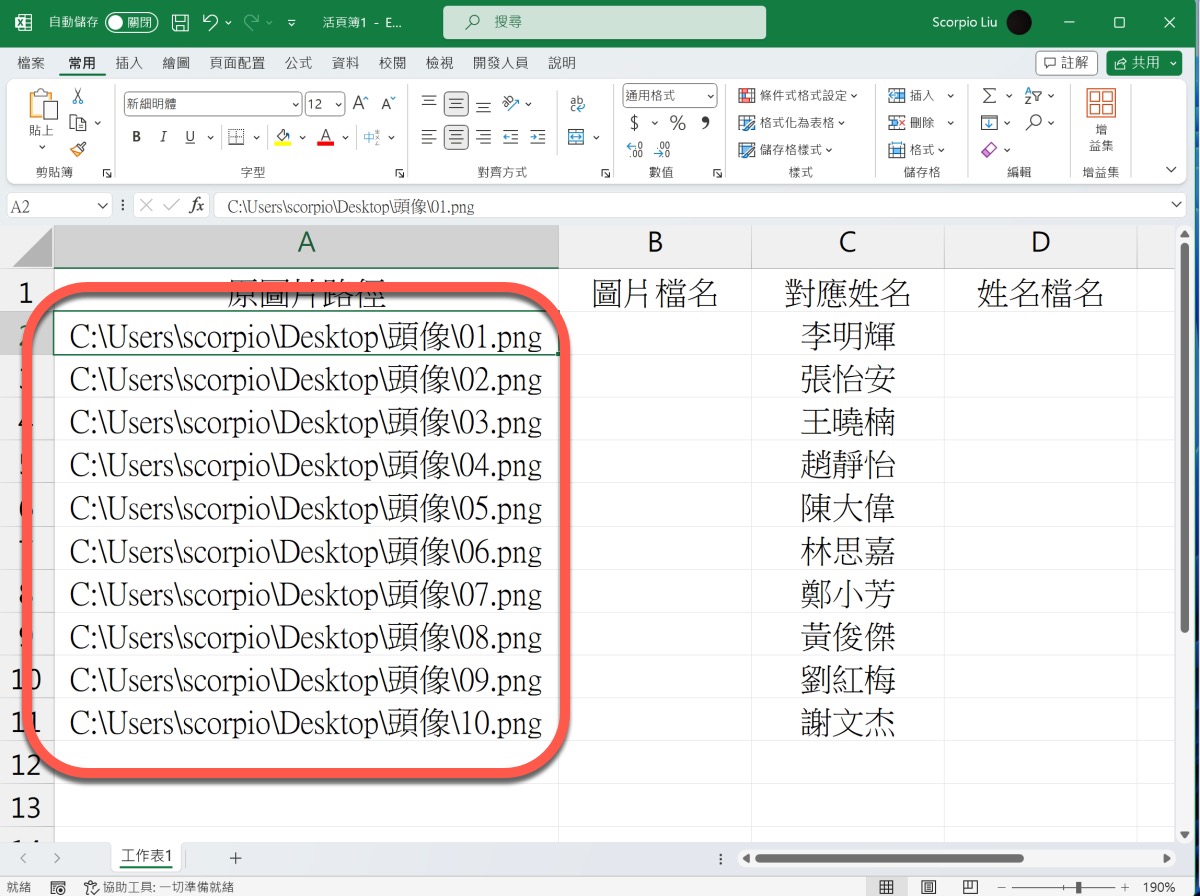Click the Find magnifier icon in editing group
Viewport: 1200px width, 896px height.
(1033, 122)
